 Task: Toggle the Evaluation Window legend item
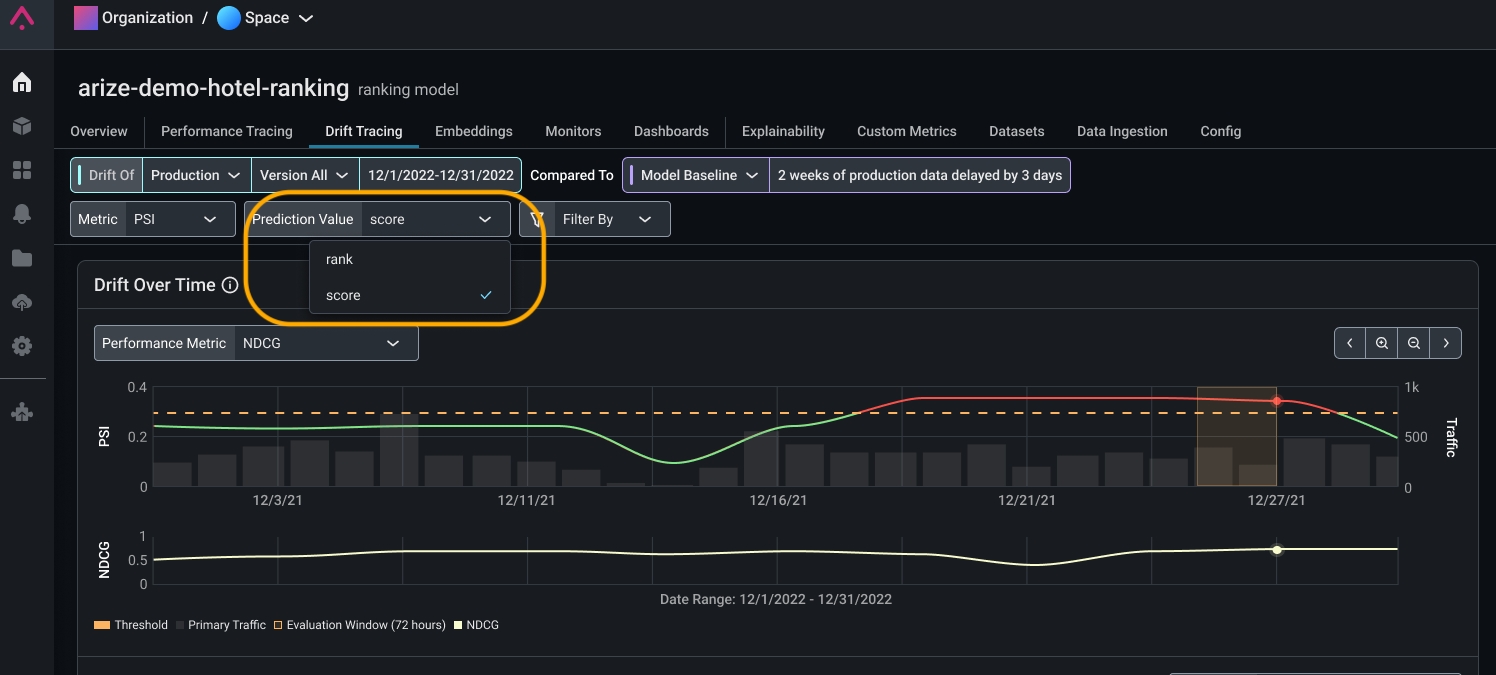pos(359,625)
